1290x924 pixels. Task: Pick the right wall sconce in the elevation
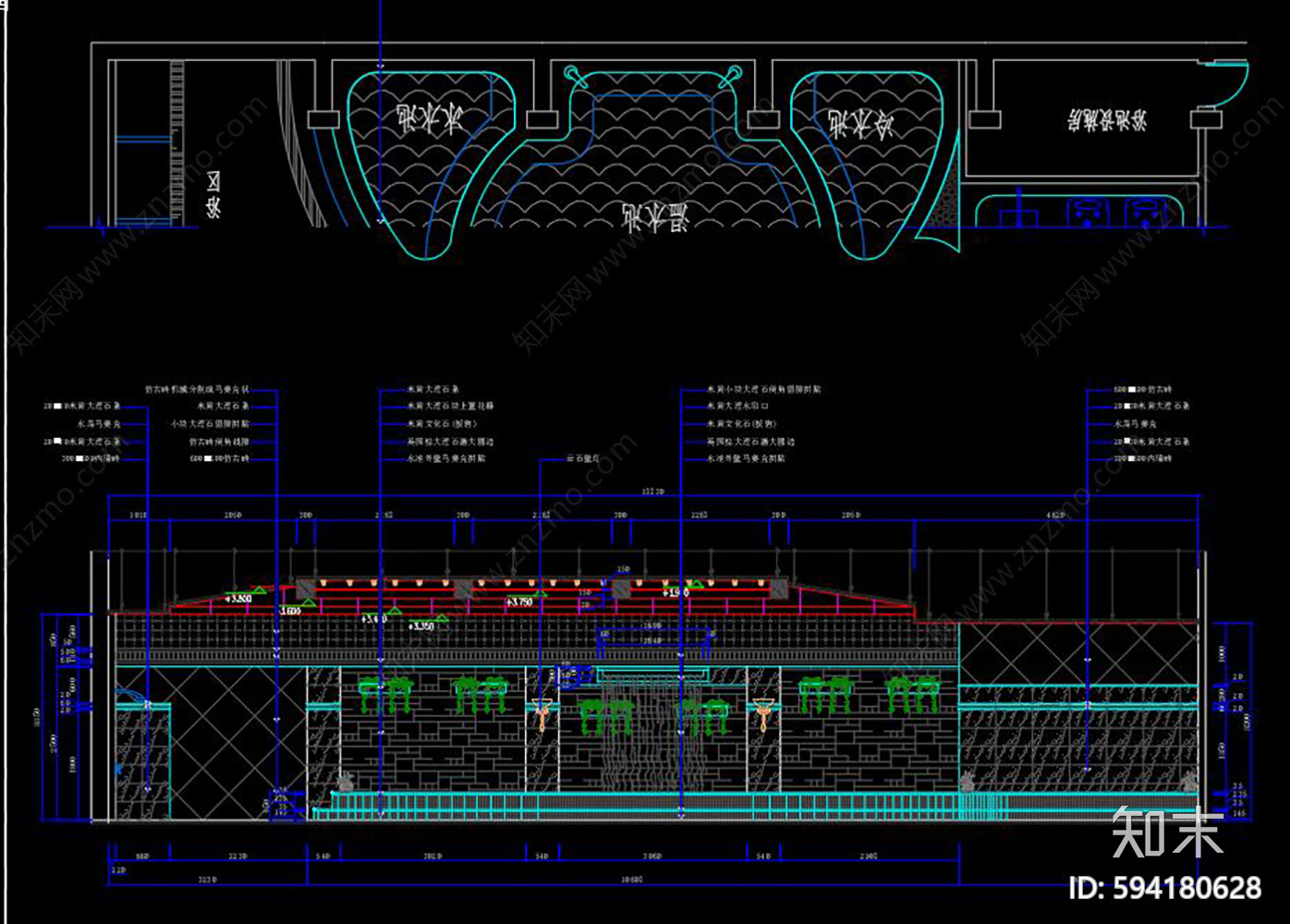coord(763,714)
